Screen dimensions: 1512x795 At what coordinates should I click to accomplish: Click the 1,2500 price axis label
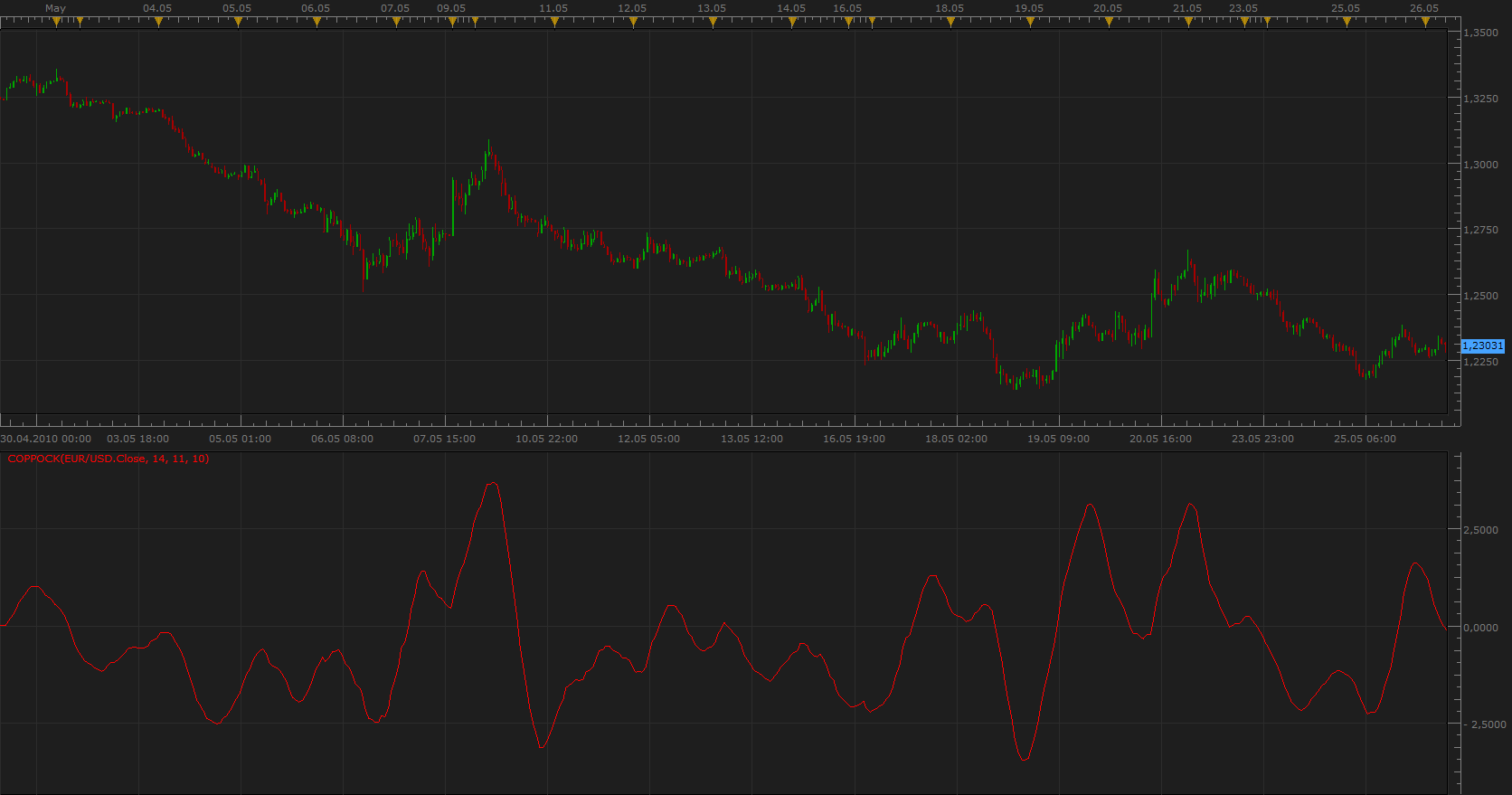[x=1481, y=296]
